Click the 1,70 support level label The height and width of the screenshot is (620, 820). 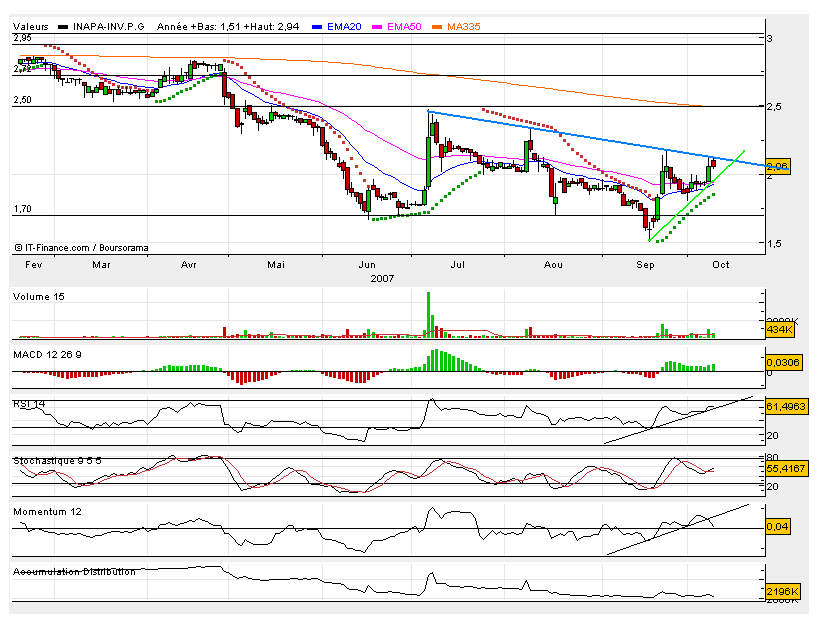click(x=22, y=209)
